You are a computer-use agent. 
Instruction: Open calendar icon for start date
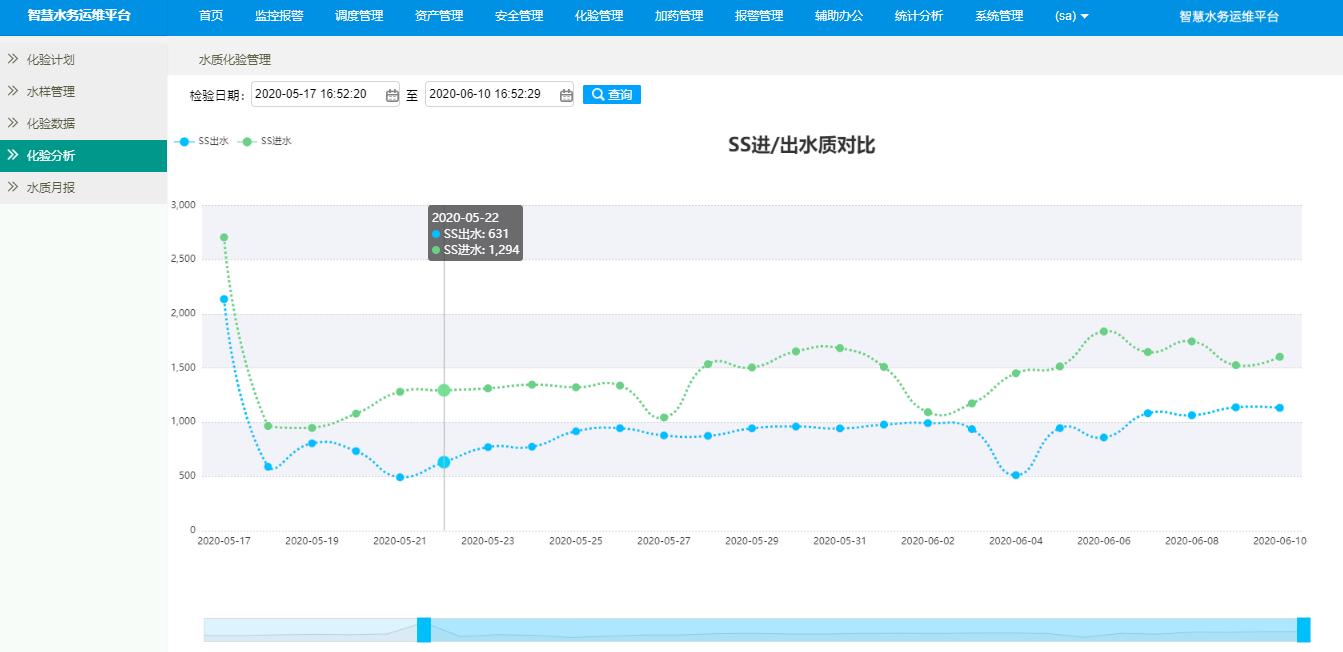392,95
